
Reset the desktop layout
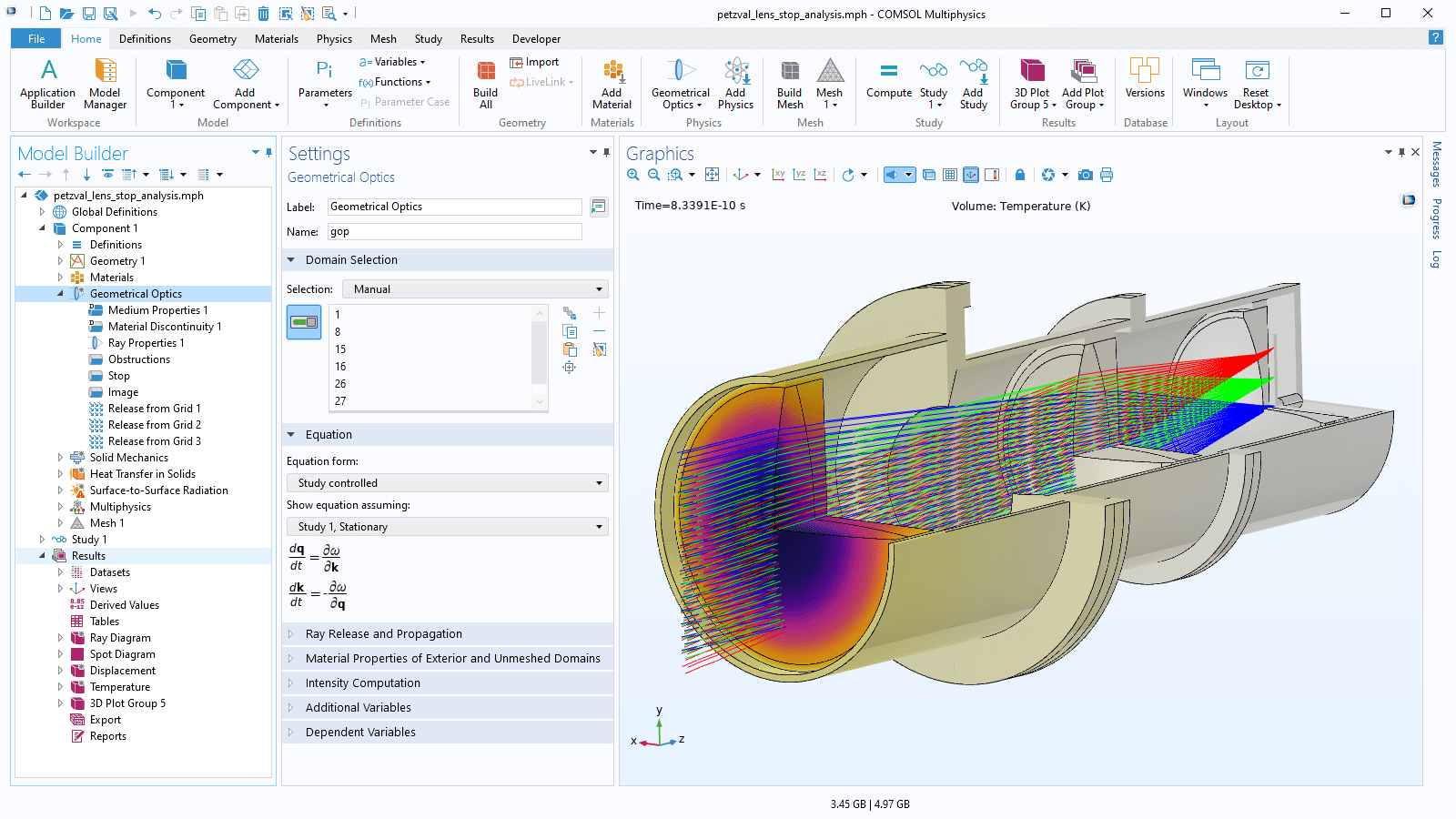1257,84
